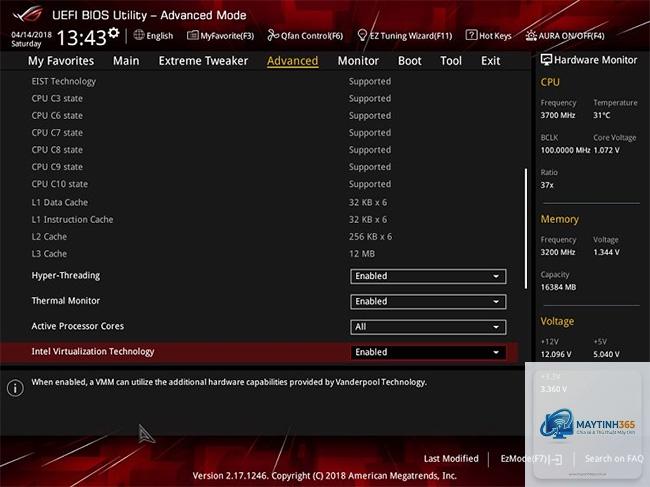
Task: Click Search on FAQ link
Action: (614, 458)
